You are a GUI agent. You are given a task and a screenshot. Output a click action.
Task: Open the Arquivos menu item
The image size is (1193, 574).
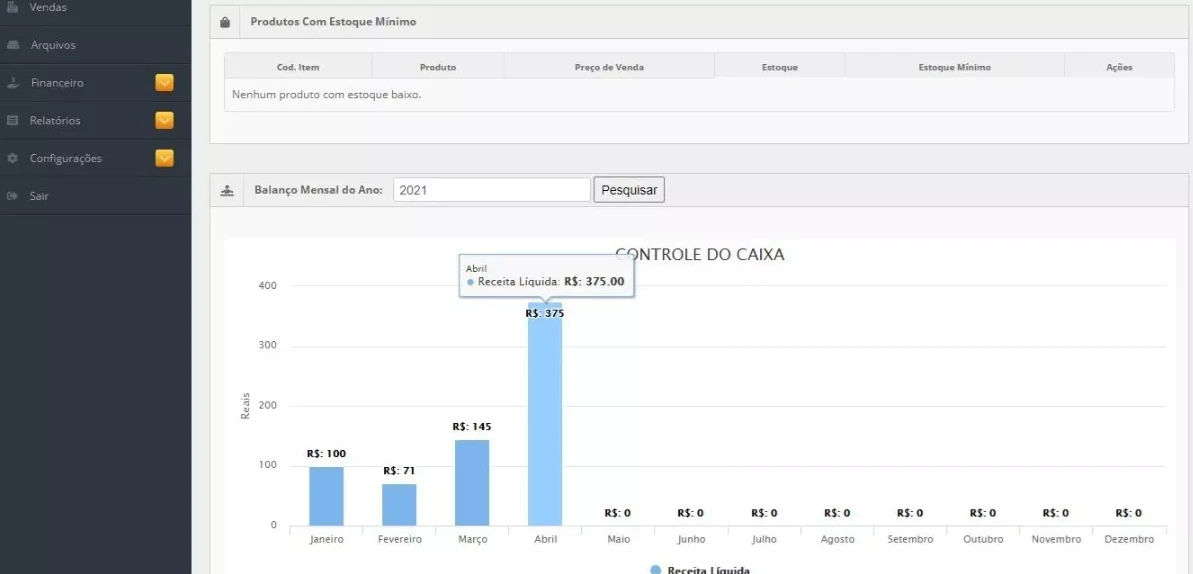(x=53, y=45)
